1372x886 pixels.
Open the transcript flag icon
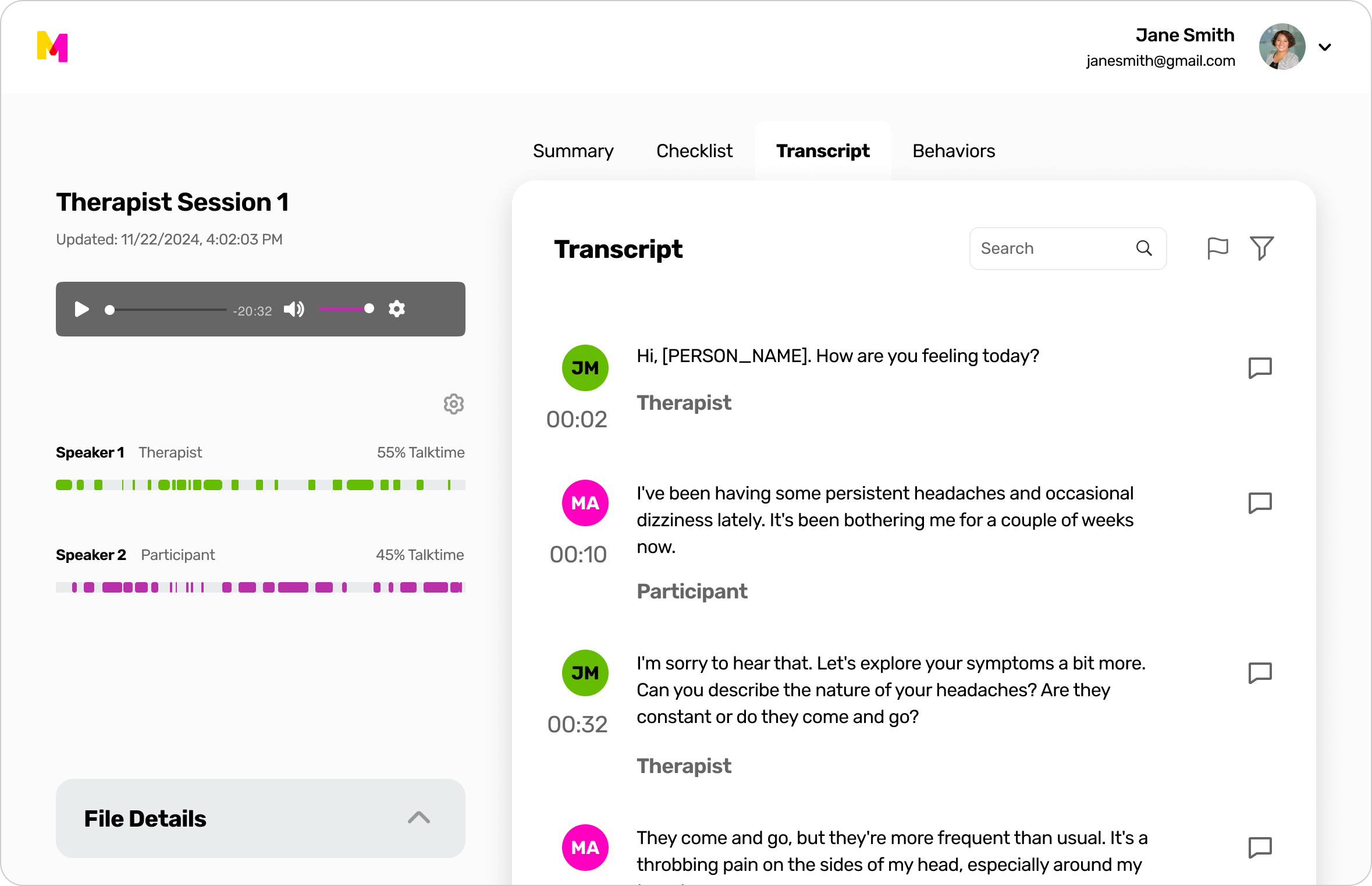tap(1217, 249)
